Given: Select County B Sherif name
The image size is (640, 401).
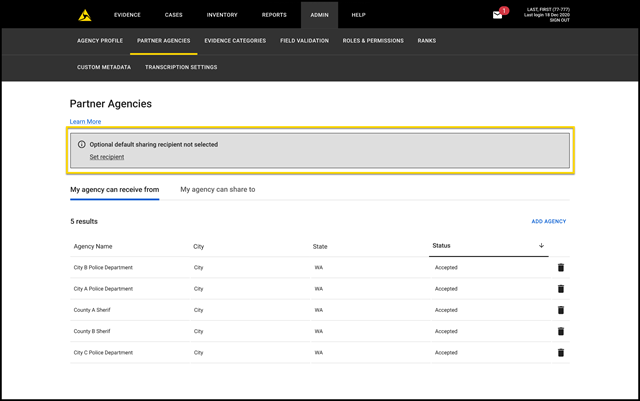Looking at the screenshot, I should click(92, 331).
